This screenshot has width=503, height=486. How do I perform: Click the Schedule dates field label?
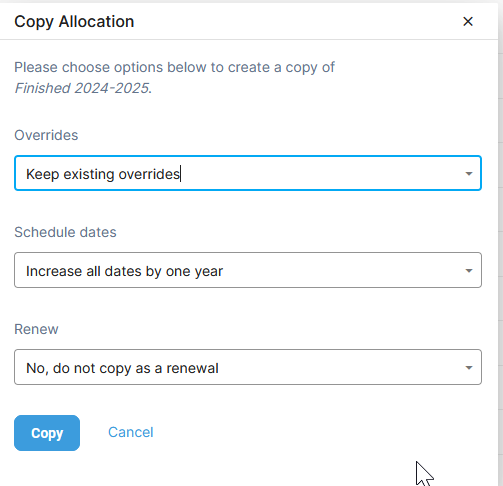tap(65, 232)
